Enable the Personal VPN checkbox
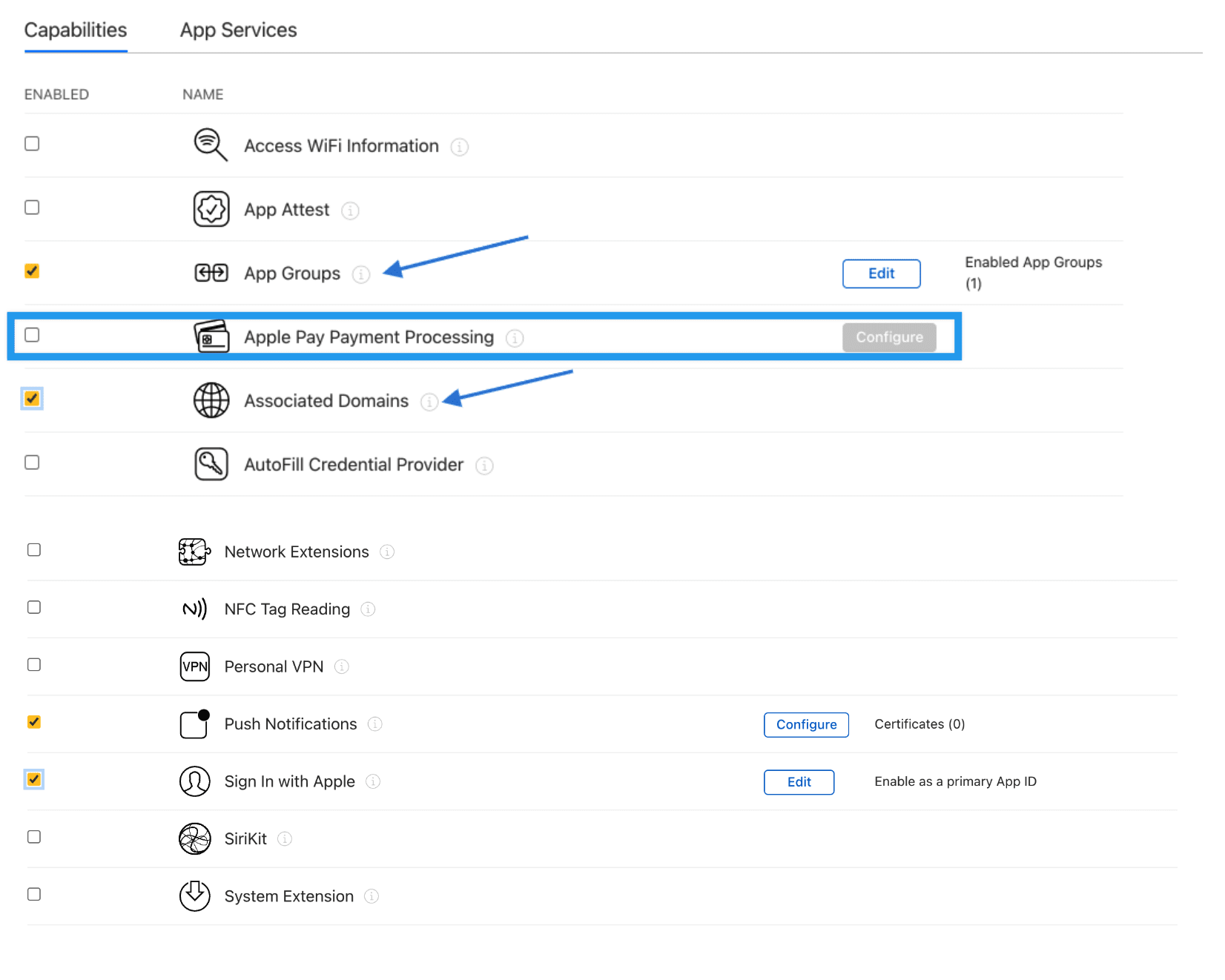 [x=34, y=664]
